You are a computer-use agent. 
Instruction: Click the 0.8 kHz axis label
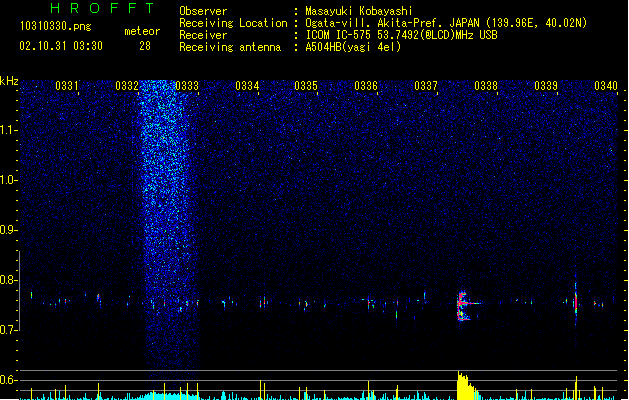(x=8, y=280)
